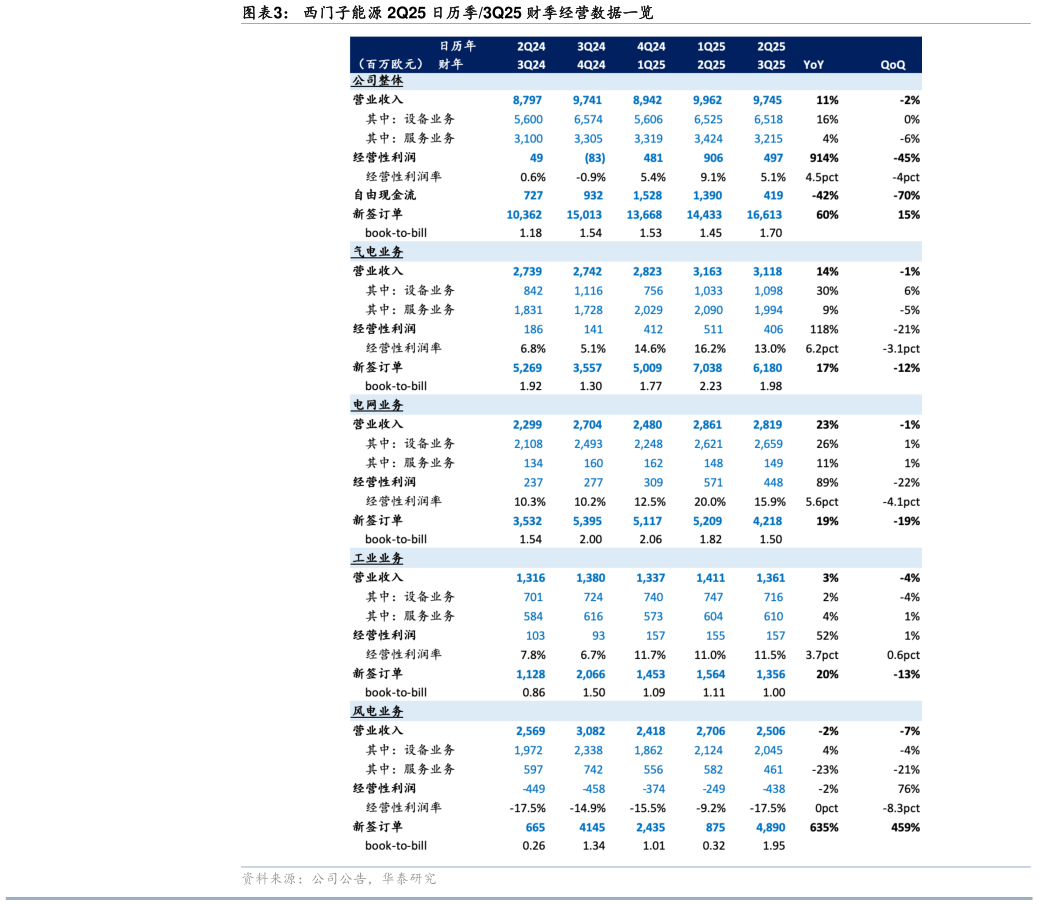Click the 3Q25 fiscal year column header
Viewport: 1038px width, 905px height.
770,64
